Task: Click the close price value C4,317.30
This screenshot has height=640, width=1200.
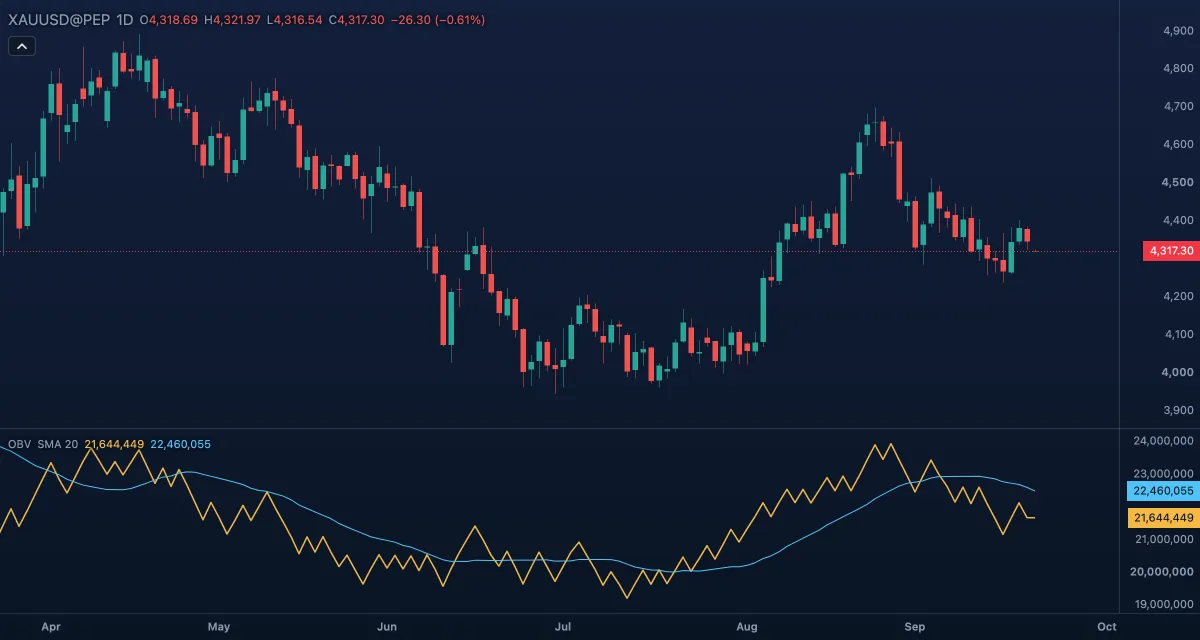Action: pos(357,20)
